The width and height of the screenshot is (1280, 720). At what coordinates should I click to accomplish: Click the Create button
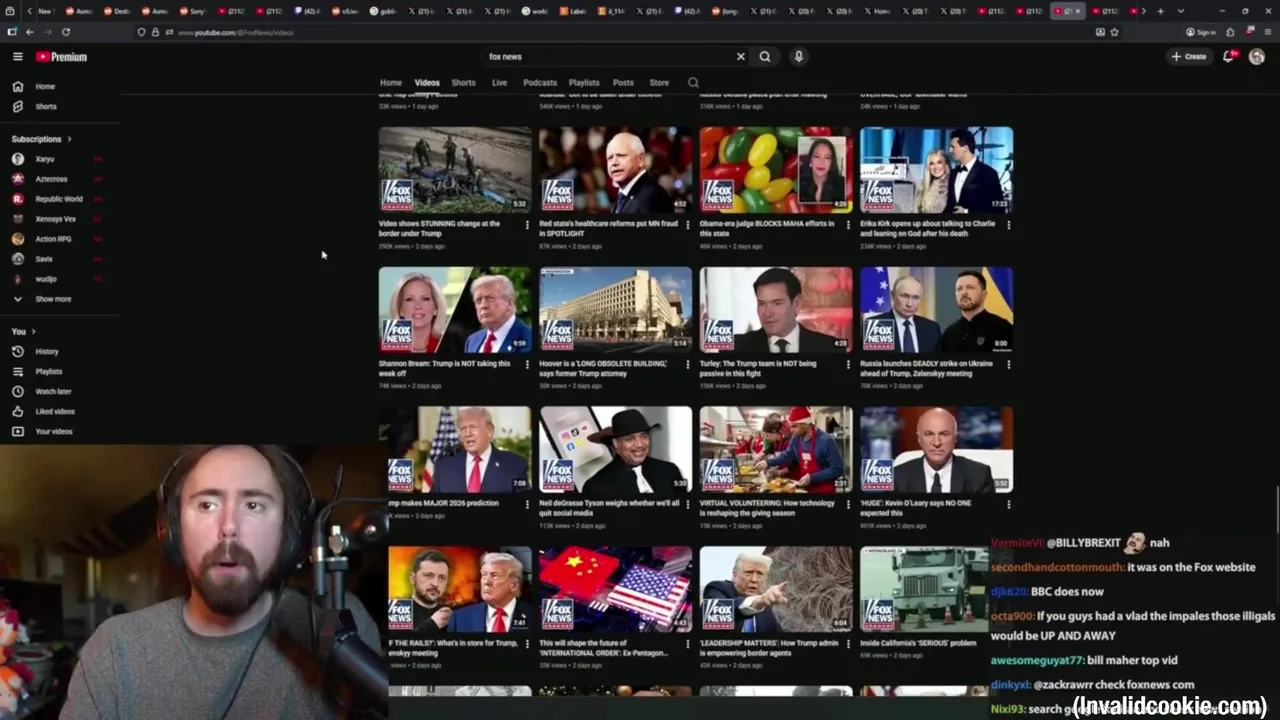(x=1189, y=57)
